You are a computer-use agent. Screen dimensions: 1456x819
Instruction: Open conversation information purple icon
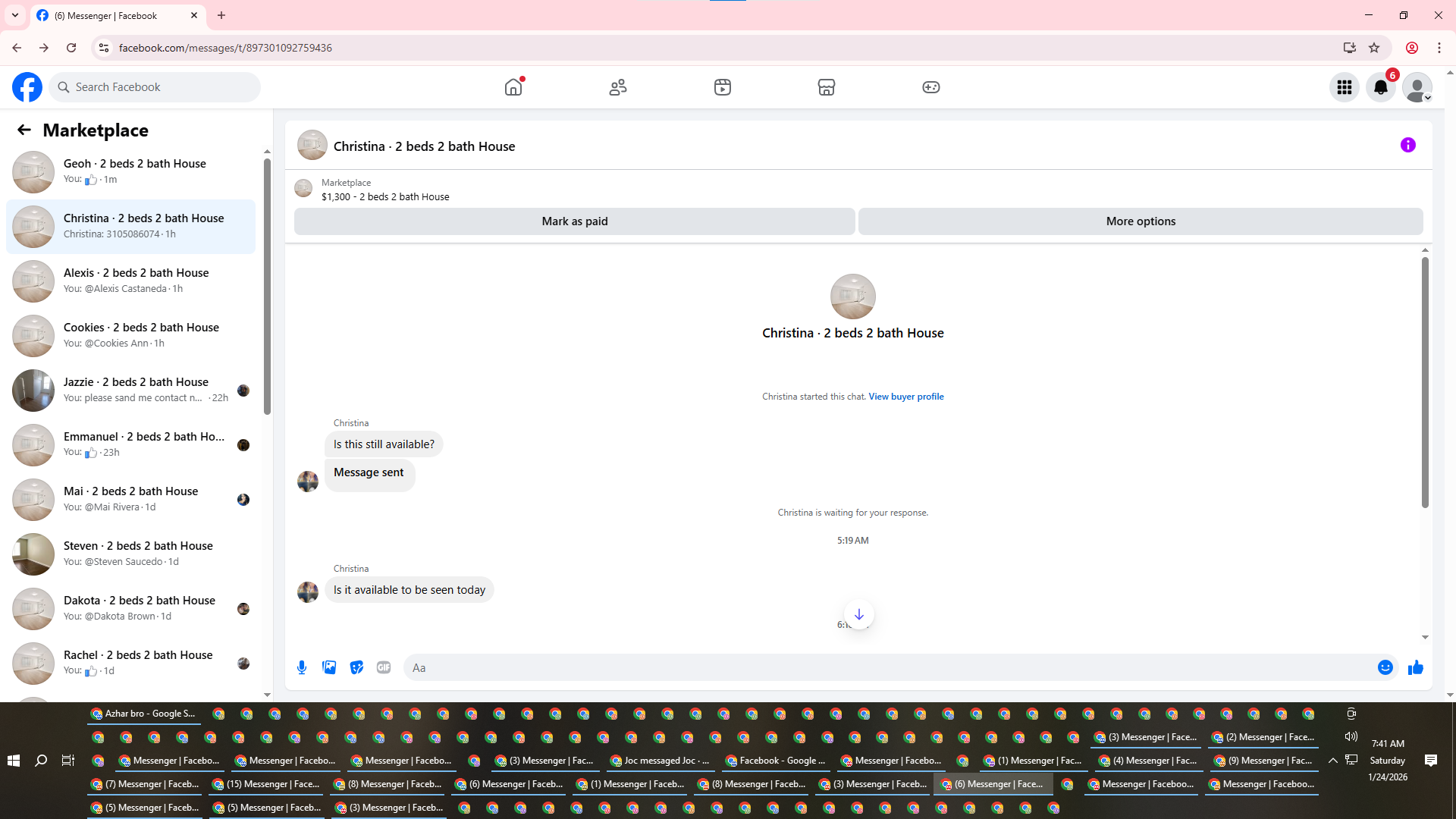coord(1407,145)
